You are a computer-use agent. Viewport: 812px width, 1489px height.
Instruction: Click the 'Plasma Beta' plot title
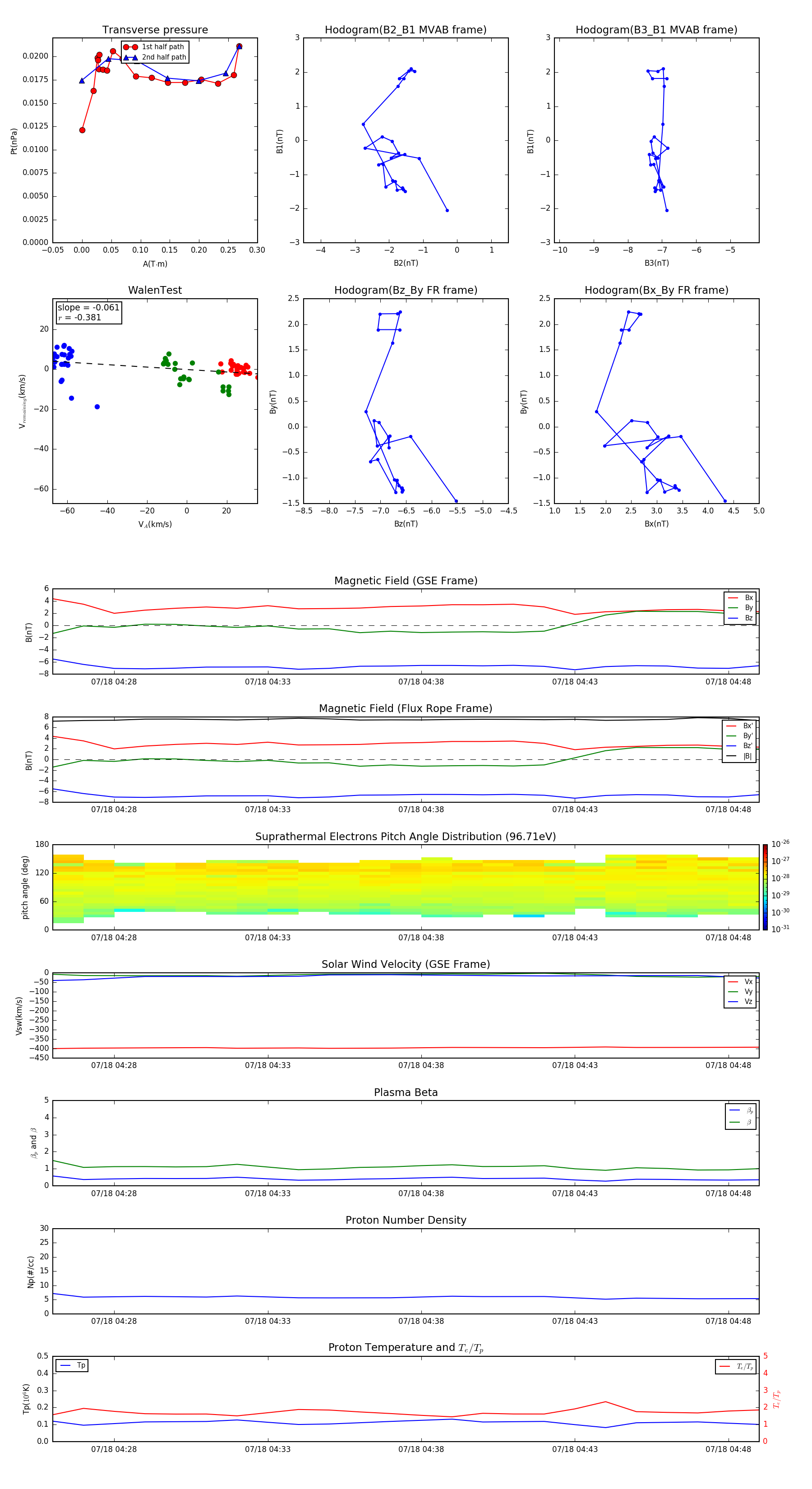(x=406, y=1092)
